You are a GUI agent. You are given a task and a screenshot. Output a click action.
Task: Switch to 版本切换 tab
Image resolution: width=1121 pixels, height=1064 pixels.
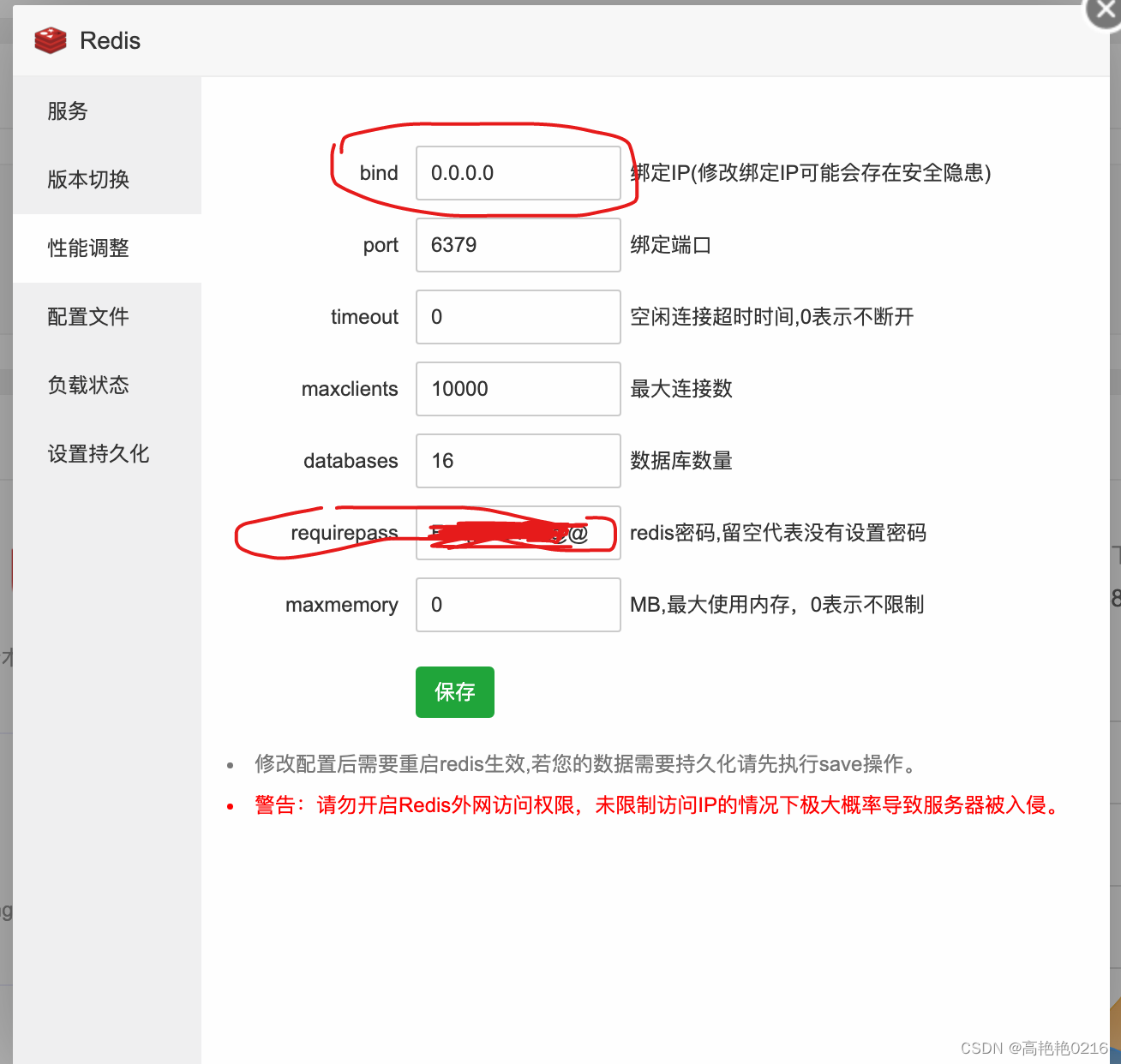tap(107, 180)
